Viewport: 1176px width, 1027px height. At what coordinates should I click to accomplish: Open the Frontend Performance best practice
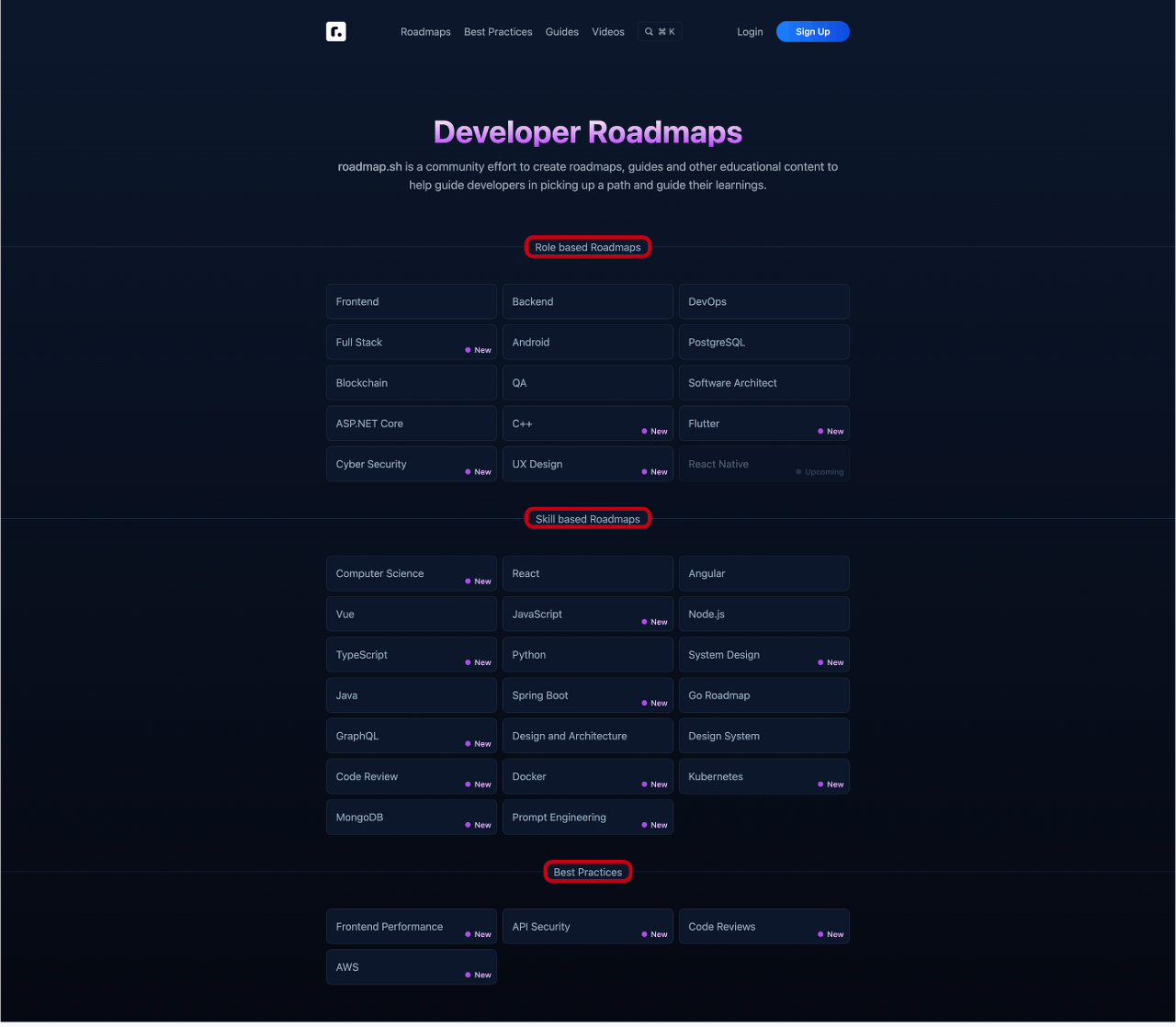pyautogui.click(x=412, y=927)
